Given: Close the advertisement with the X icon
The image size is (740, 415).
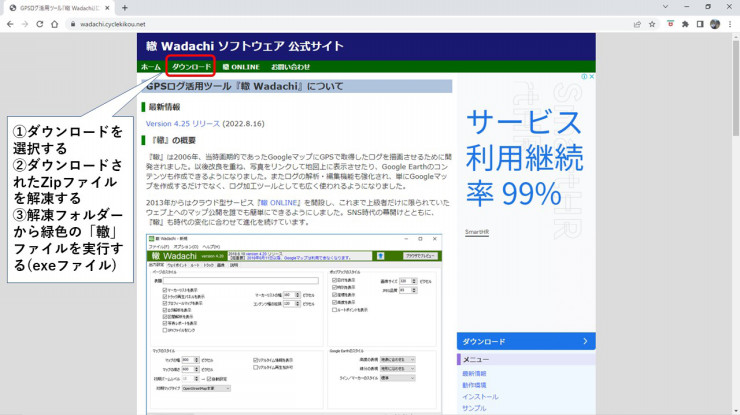Looking at the screenshot, I should click(x=592, y=76).
